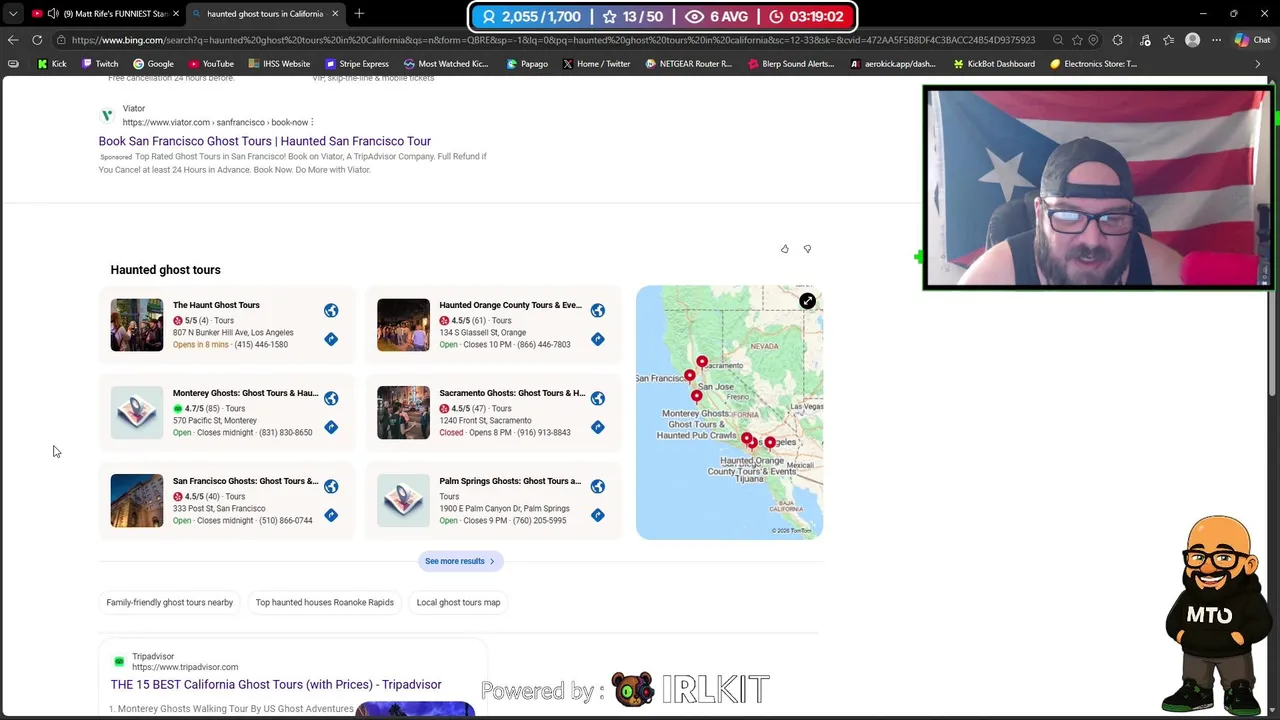Viewport: 1280px width, 720px height.
Task: Open a new browser tab
Action: pyautogui.click(x=359, y=14)
